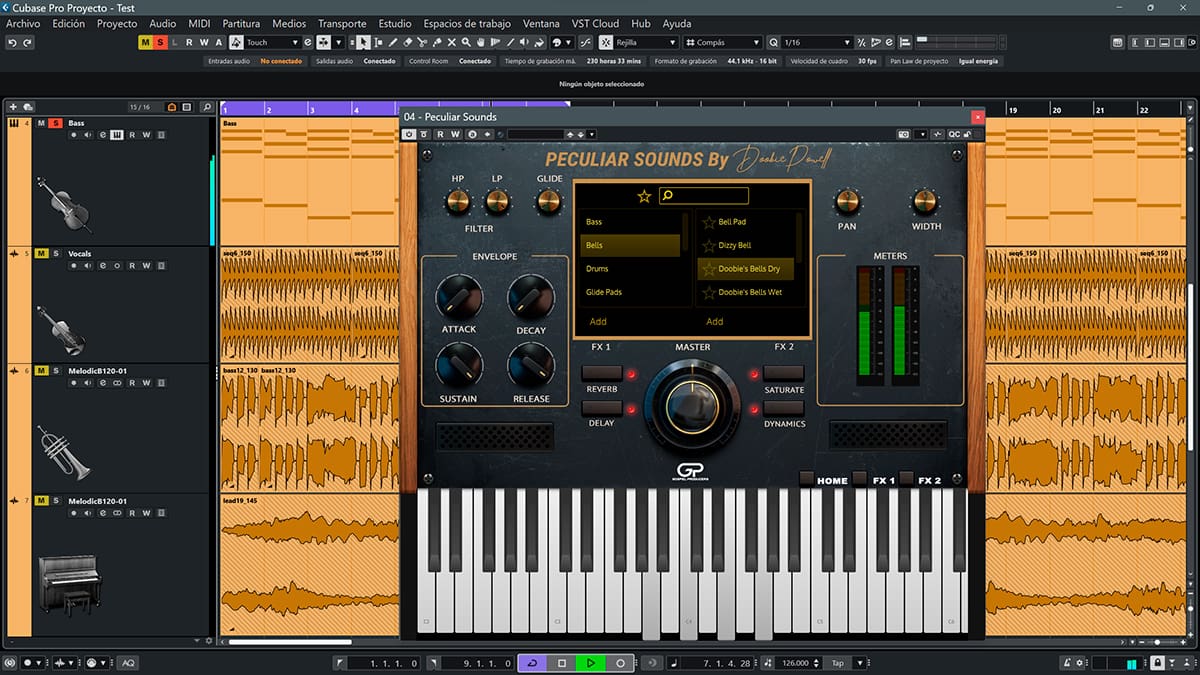Click Add under the category list
Viewport: 1200px width, 675px height.
click(598, 322)
